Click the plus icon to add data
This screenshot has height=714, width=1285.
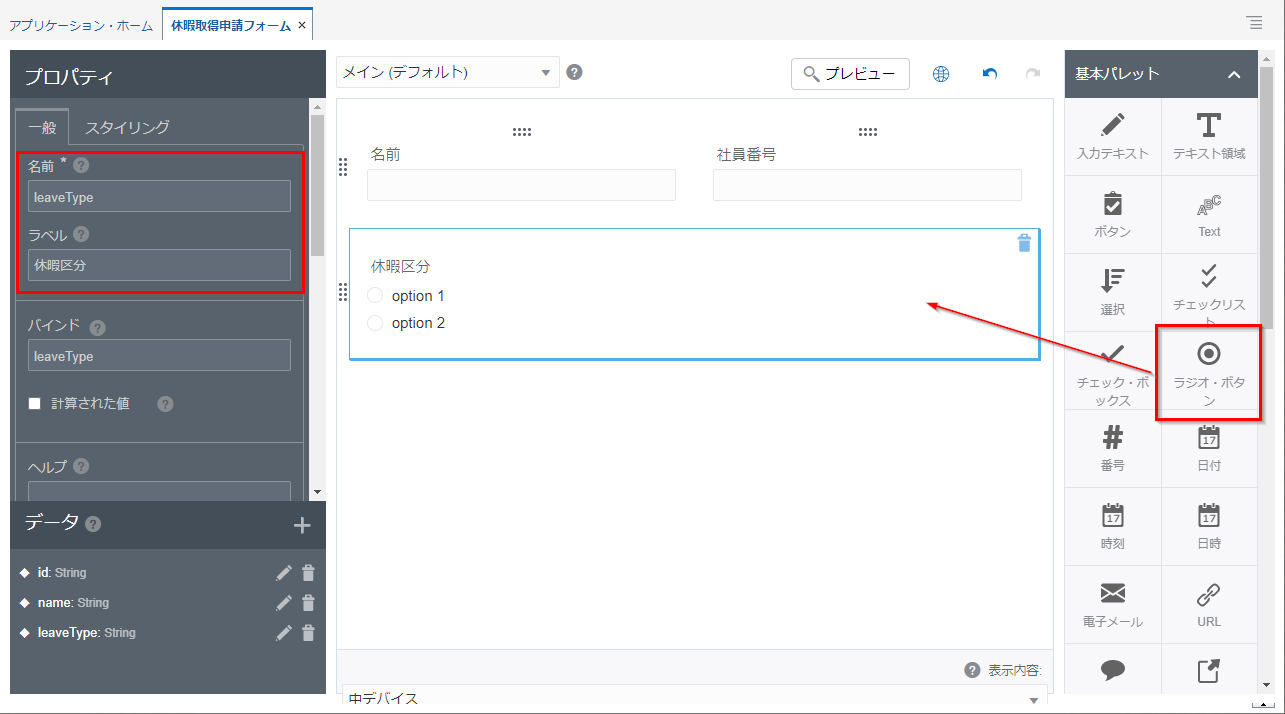(301, 525)
